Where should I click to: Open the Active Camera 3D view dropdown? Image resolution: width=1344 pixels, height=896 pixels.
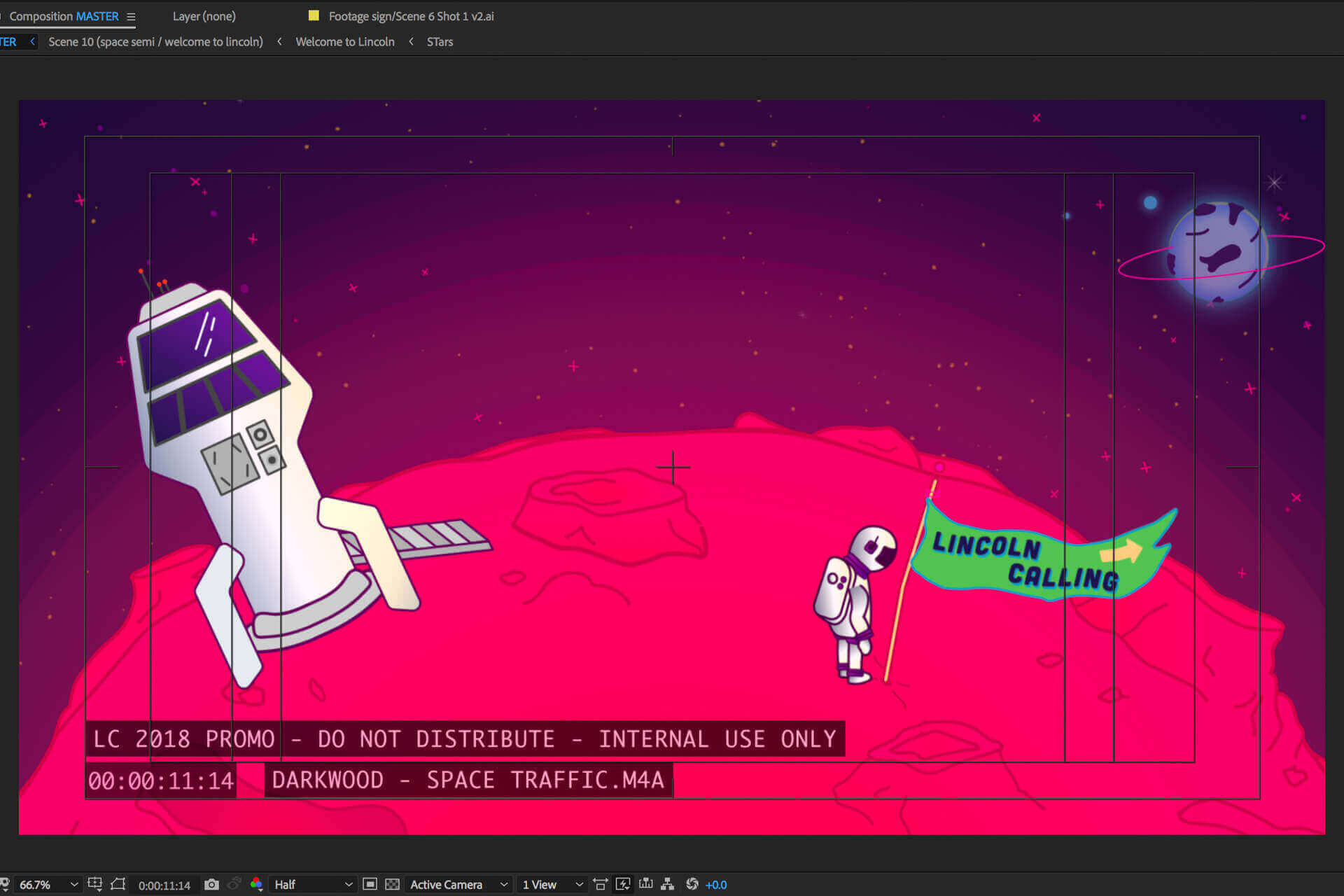click(x=458, y=885)
